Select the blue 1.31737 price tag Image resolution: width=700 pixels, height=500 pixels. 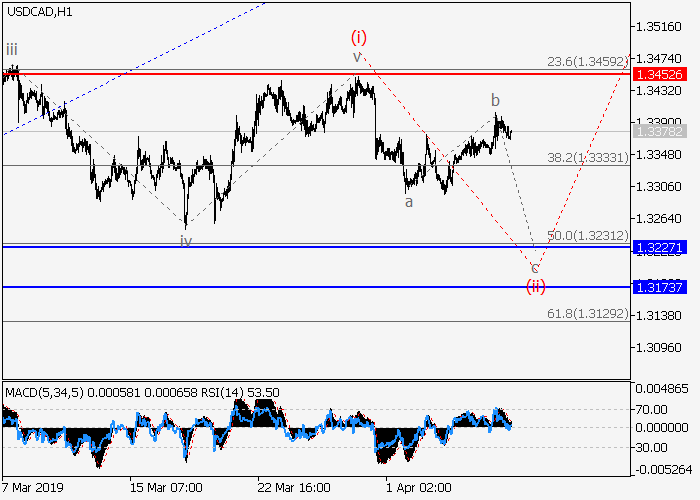coord(659,287)
